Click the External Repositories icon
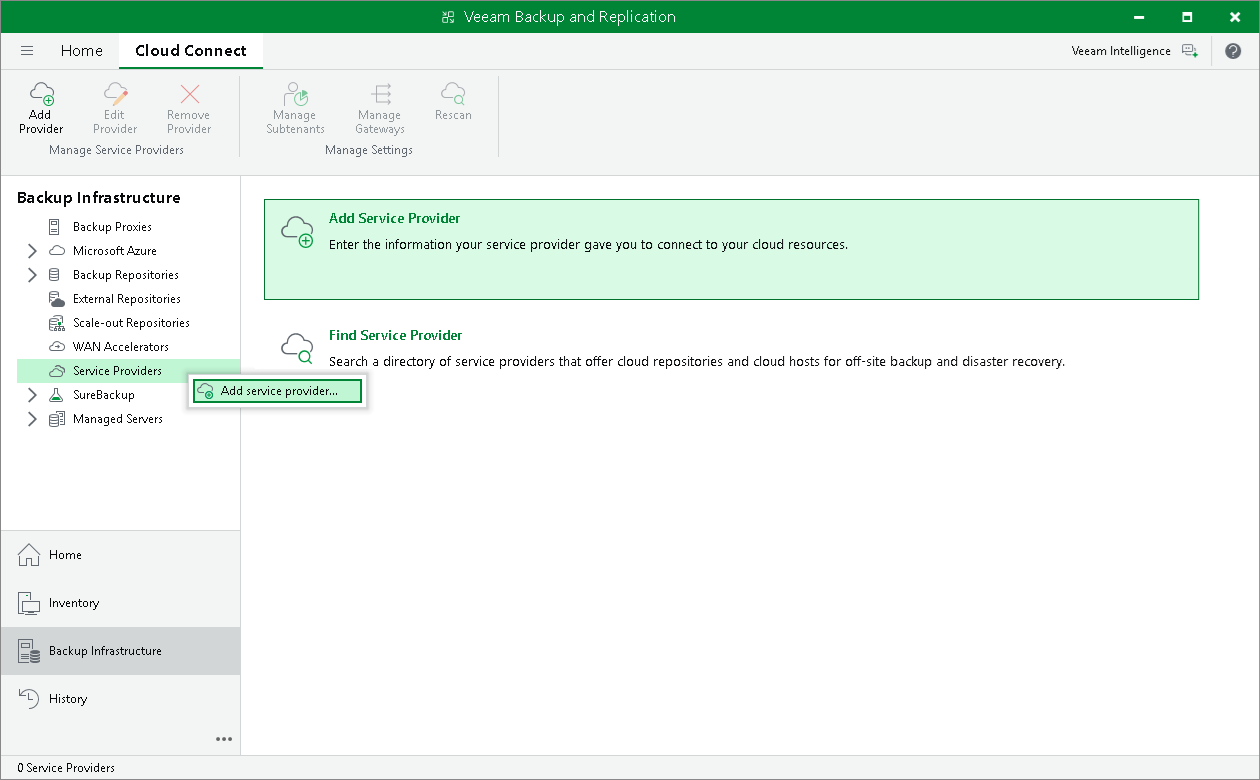 pyautogui.click(x=55, y=299)
